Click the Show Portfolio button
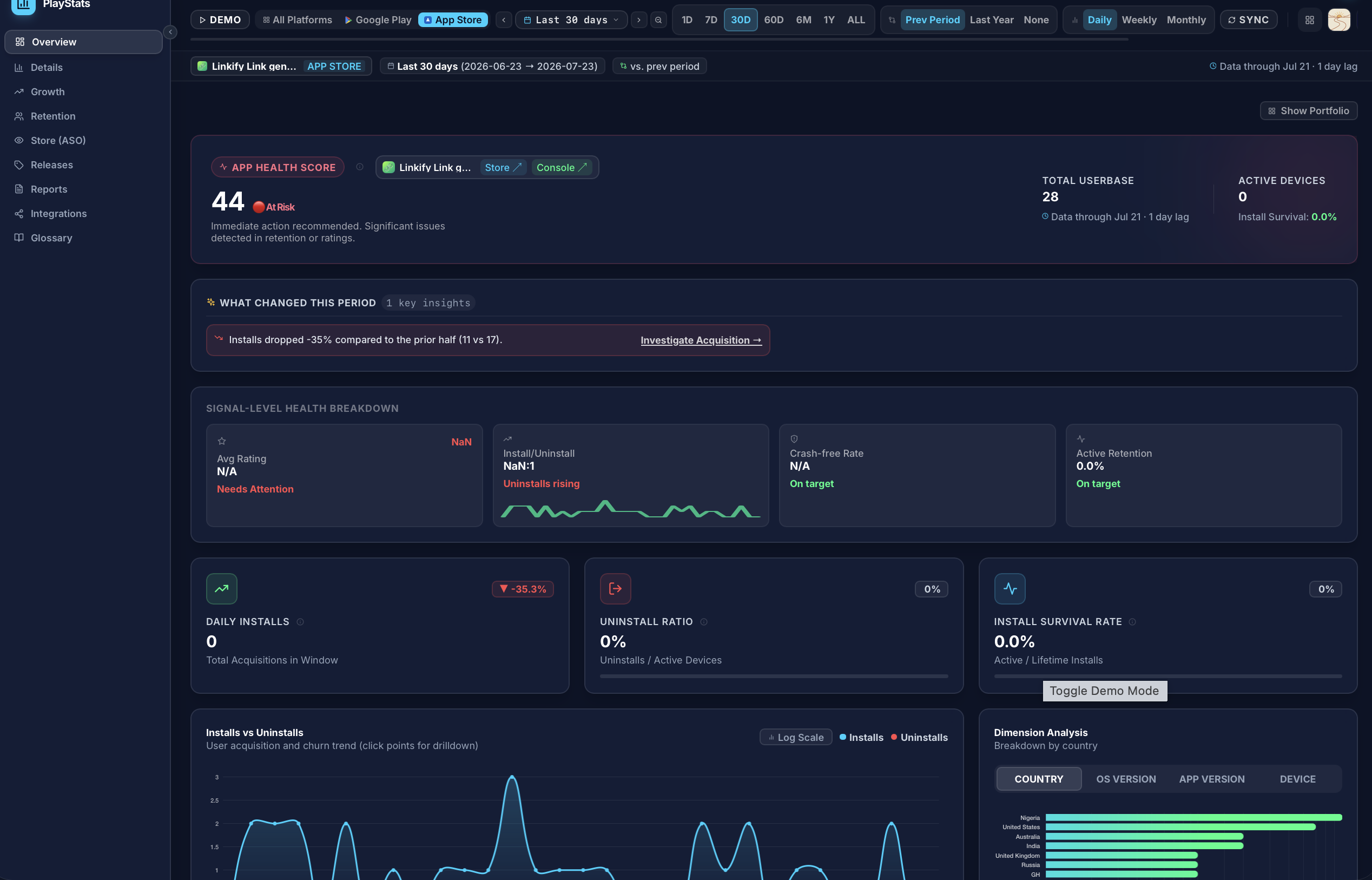This screenshot has width=1372, height=880. (x=1308, y=110)
